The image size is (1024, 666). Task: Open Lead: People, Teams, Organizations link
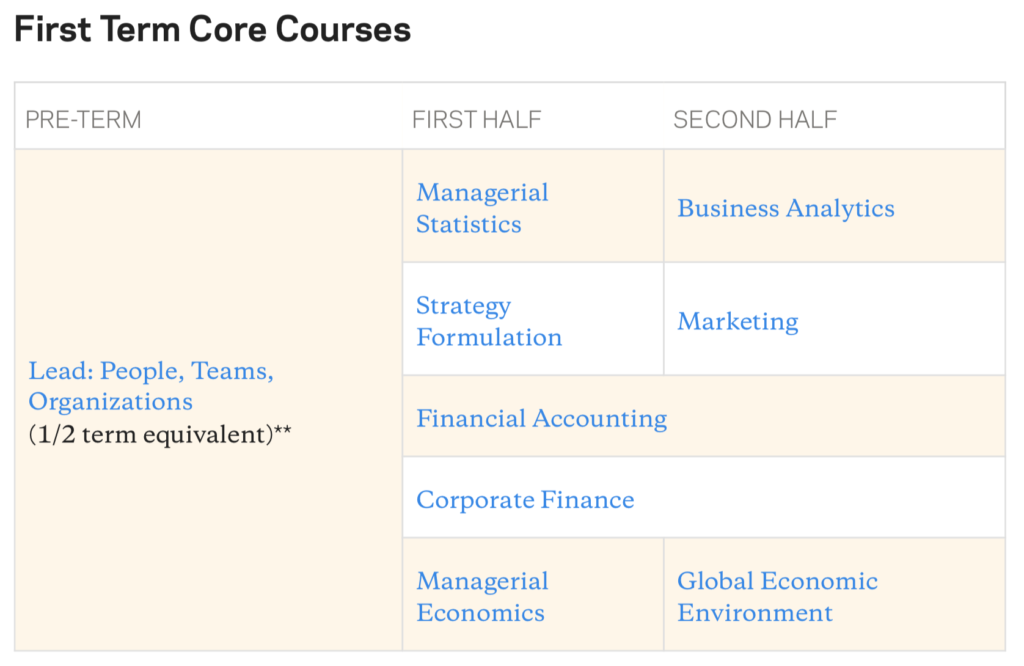click(x=151, y=386)
